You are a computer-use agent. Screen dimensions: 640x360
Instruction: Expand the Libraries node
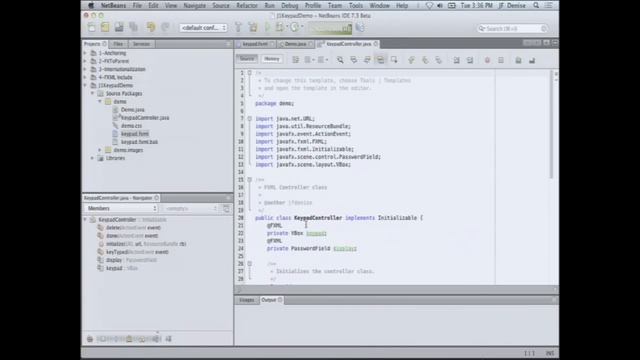click(x=93, y=158)
